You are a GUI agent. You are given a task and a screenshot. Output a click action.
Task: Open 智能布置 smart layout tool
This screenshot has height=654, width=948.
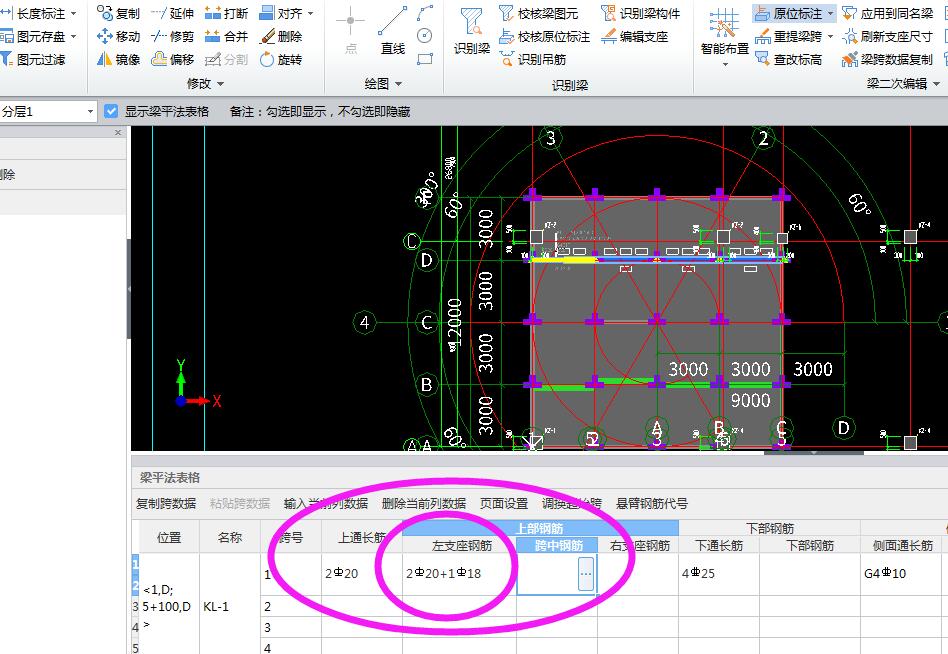click(x=724, y=36)
